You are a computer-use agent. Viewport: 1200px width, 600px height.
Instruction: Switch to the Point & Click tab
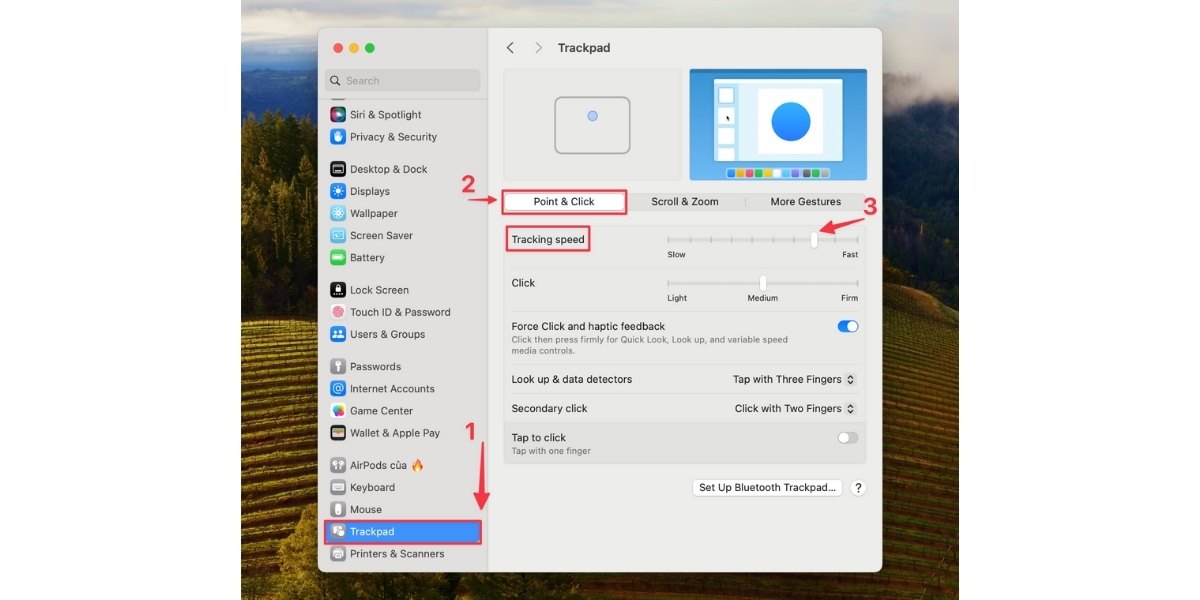pyautogui.click(x=564, y=202)
